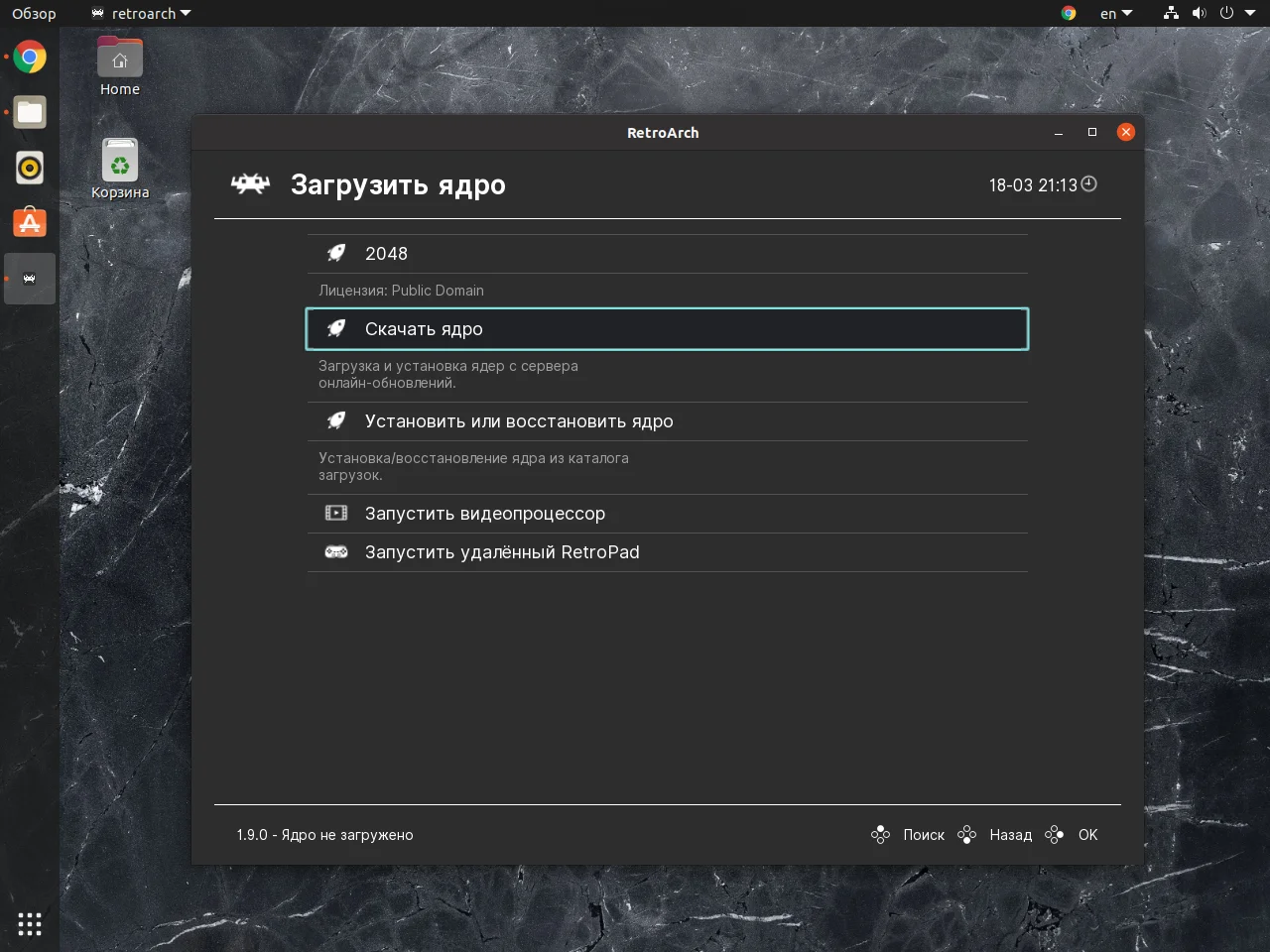Click the clock icon next to the time
This screenshot has width=1270, height=952.
pyautogui.click(x=1088, y=183)
